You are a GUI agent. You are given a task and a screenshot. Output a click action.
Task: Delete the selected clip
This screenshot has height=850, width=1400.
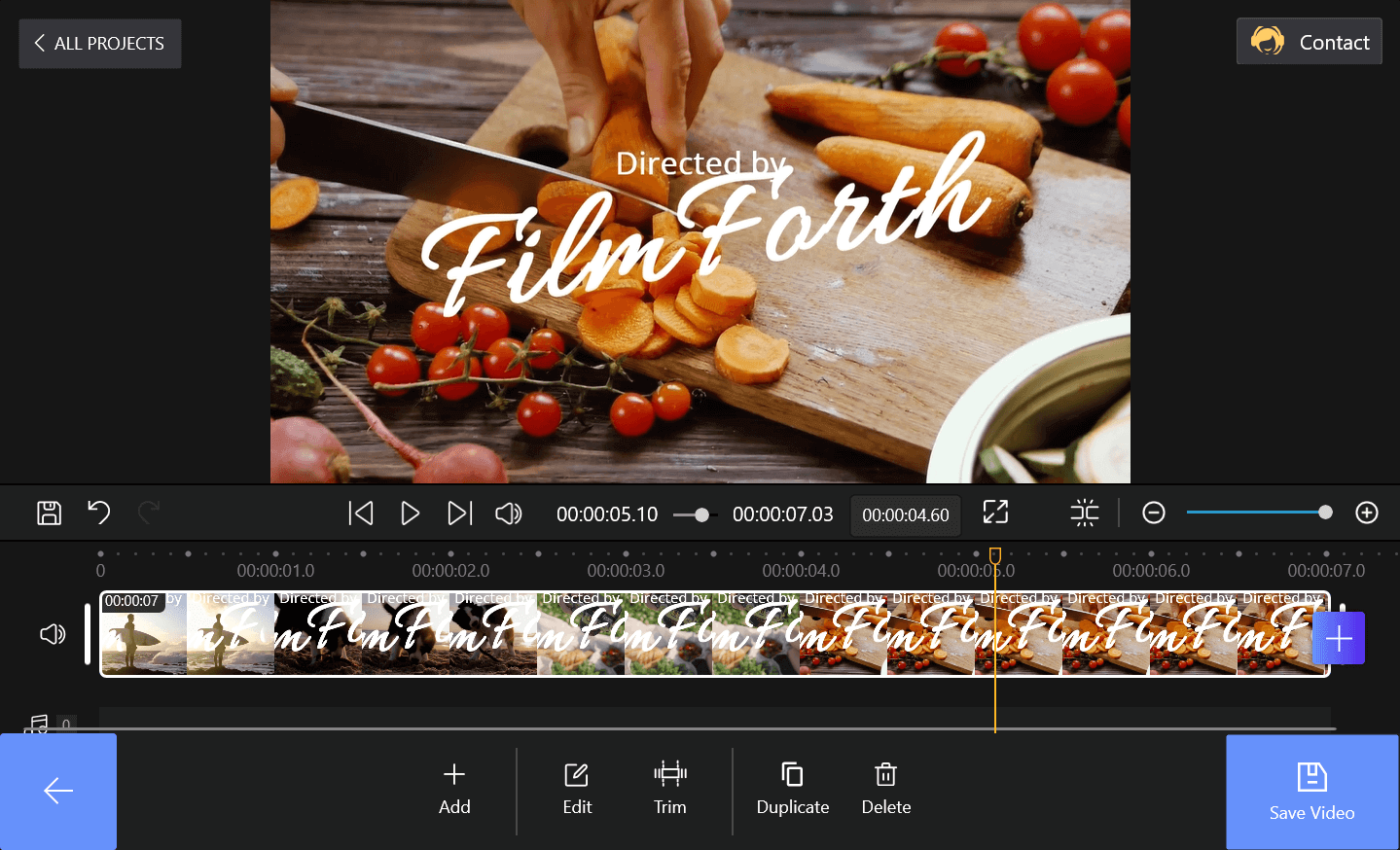(886, 790)
